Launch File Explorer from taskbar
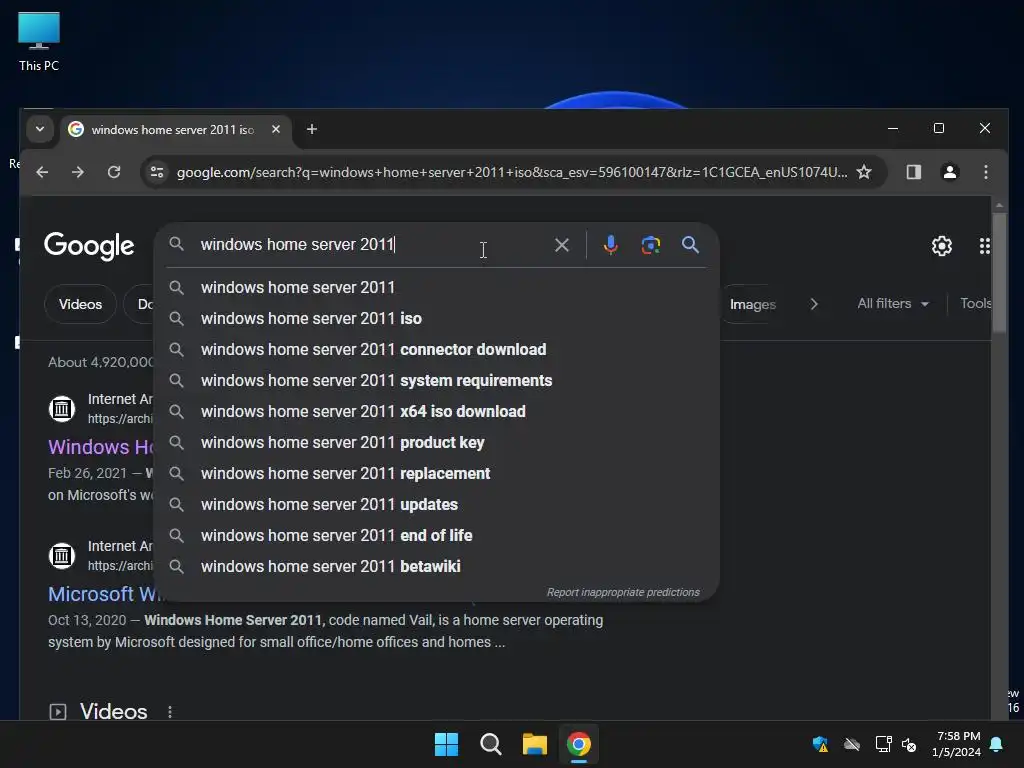This screenshot has height=768, width=1024. pos(534,744)
